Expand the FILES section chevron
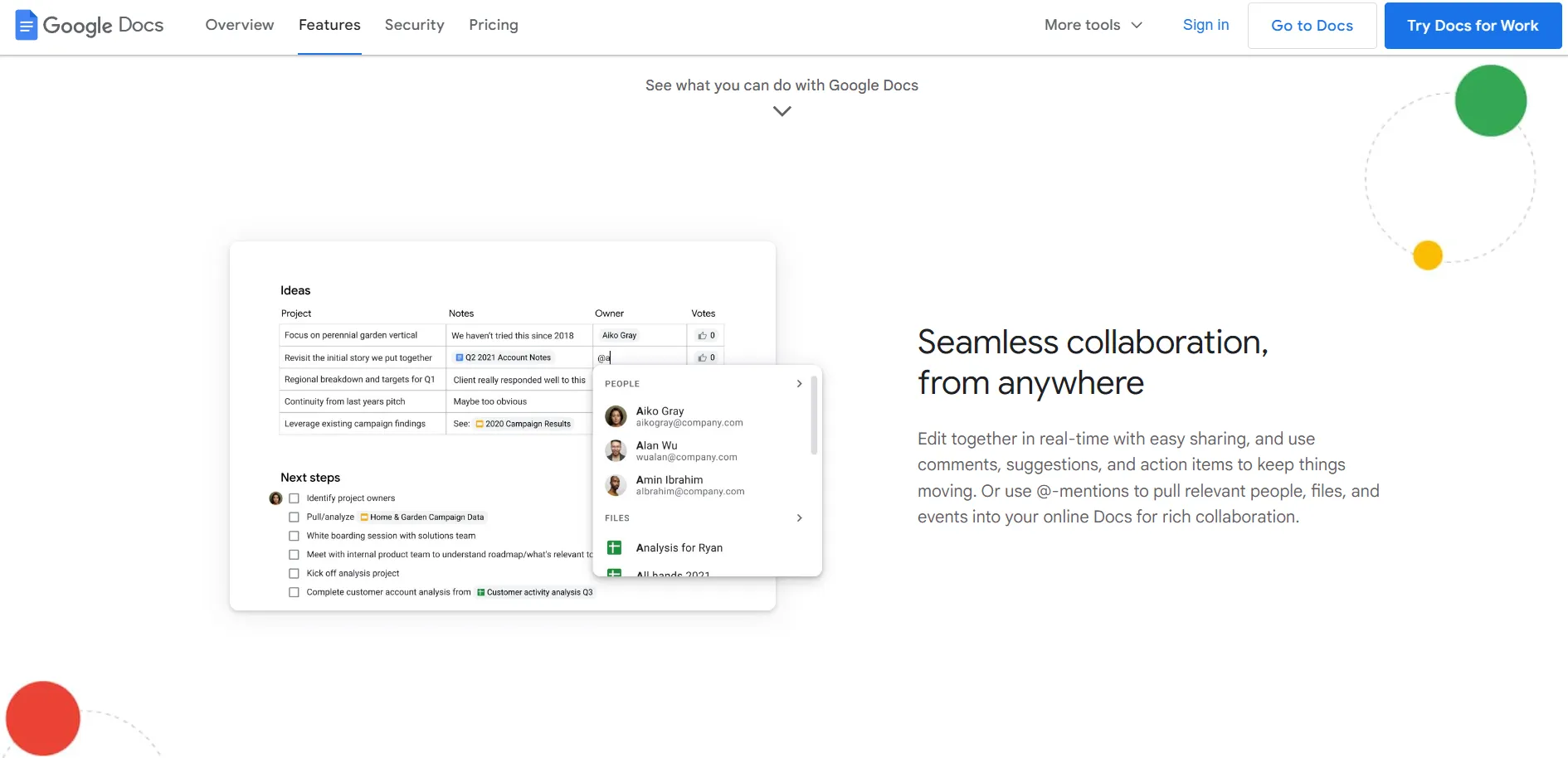Viewport: 1568px width, 758px height. [x=799, y=518]
